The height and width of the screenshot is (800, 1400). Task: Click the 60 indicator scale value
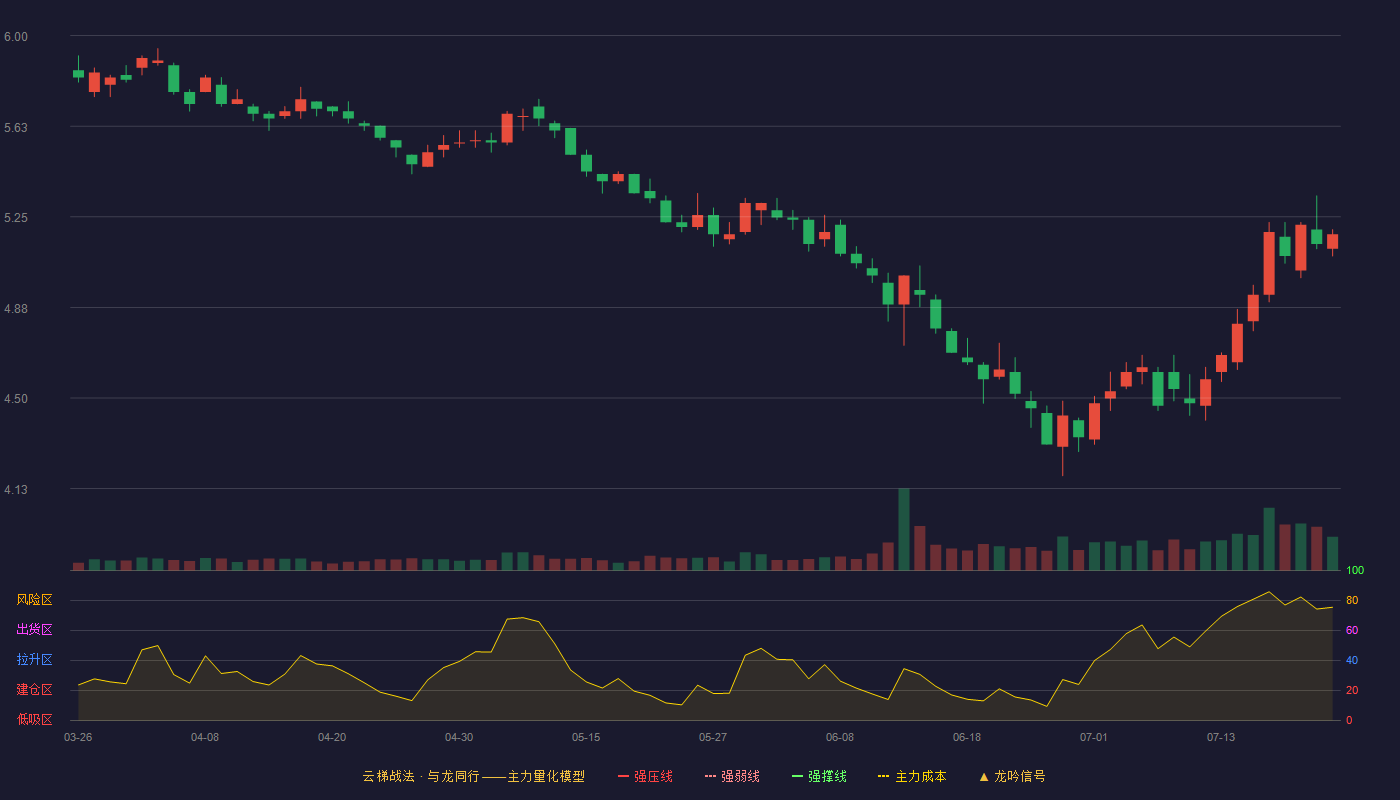pos(1352,630)
